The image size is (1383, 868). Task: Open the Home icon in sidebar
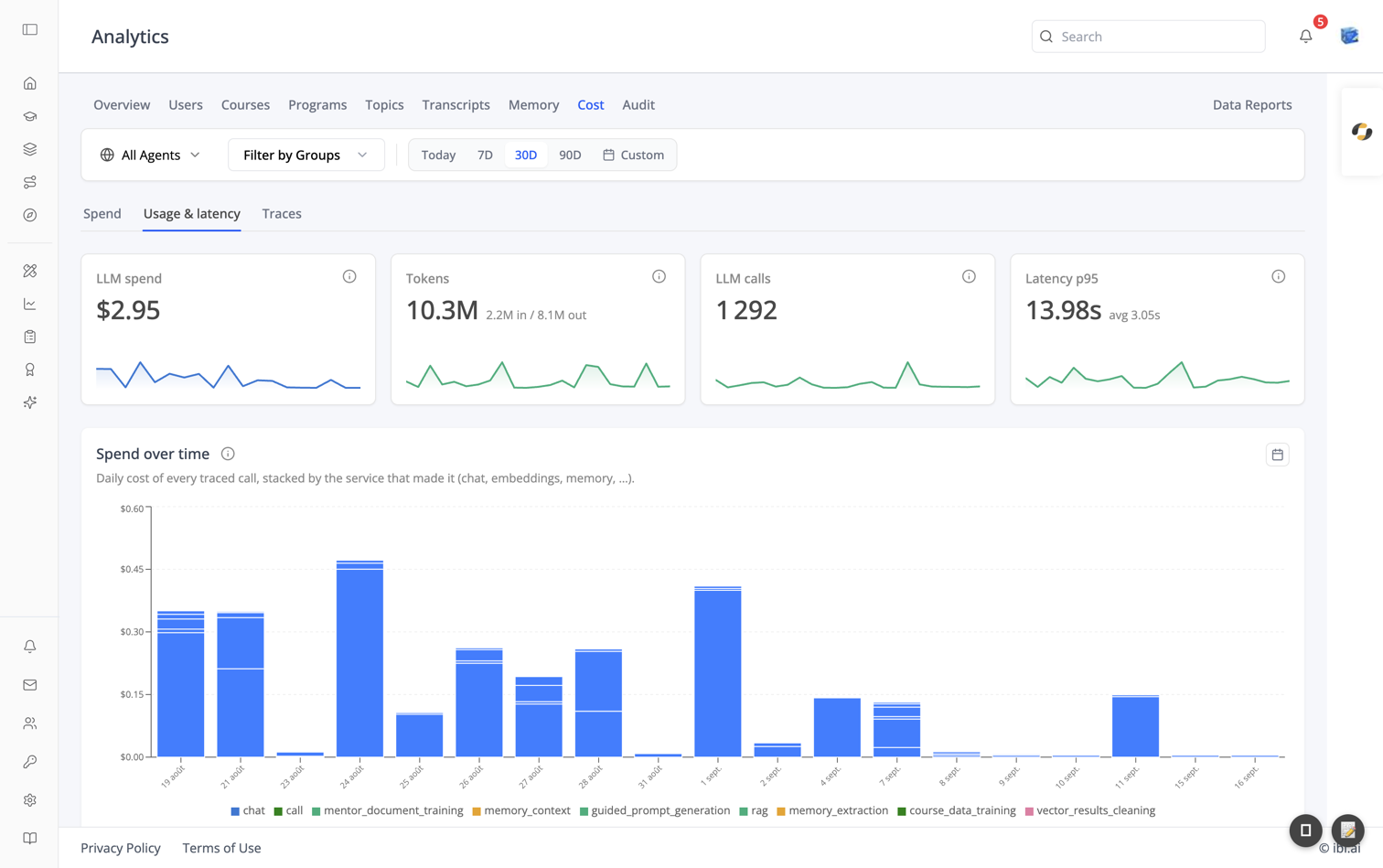30,83
